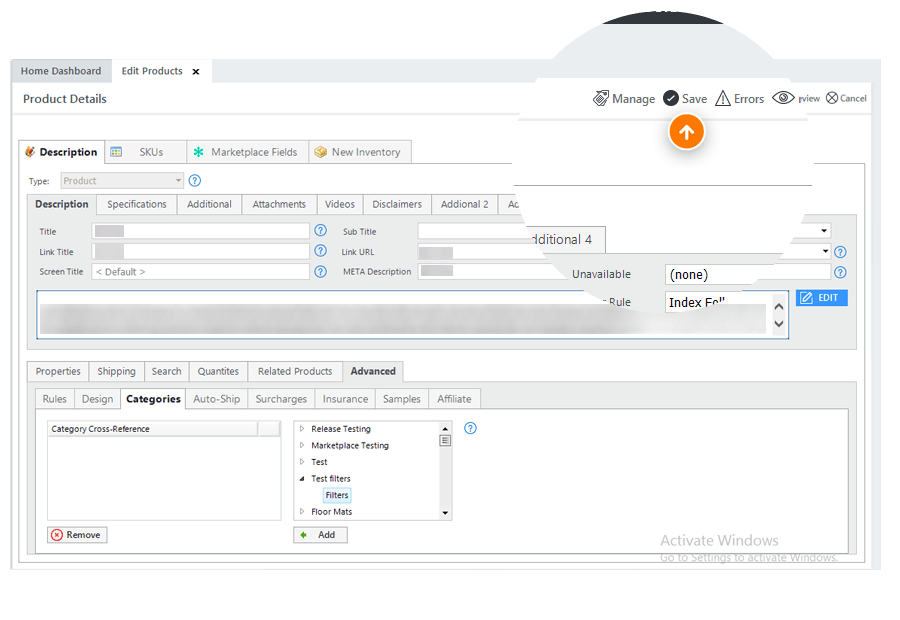This screenshot has width=900, height=620.
Task: Switch to the Properties tab
Action: coord(58,371)
